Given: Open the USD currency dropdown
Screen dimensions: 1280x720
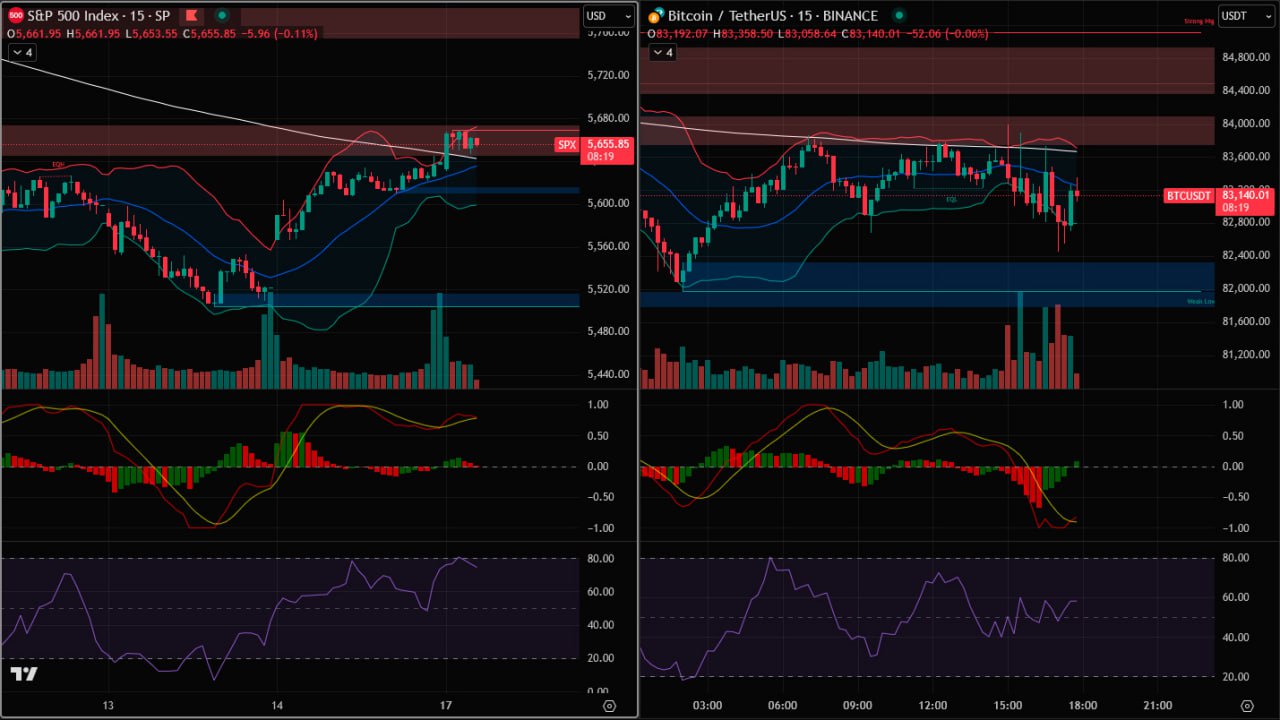Looking at the screenshot, I should pos(609,16).
